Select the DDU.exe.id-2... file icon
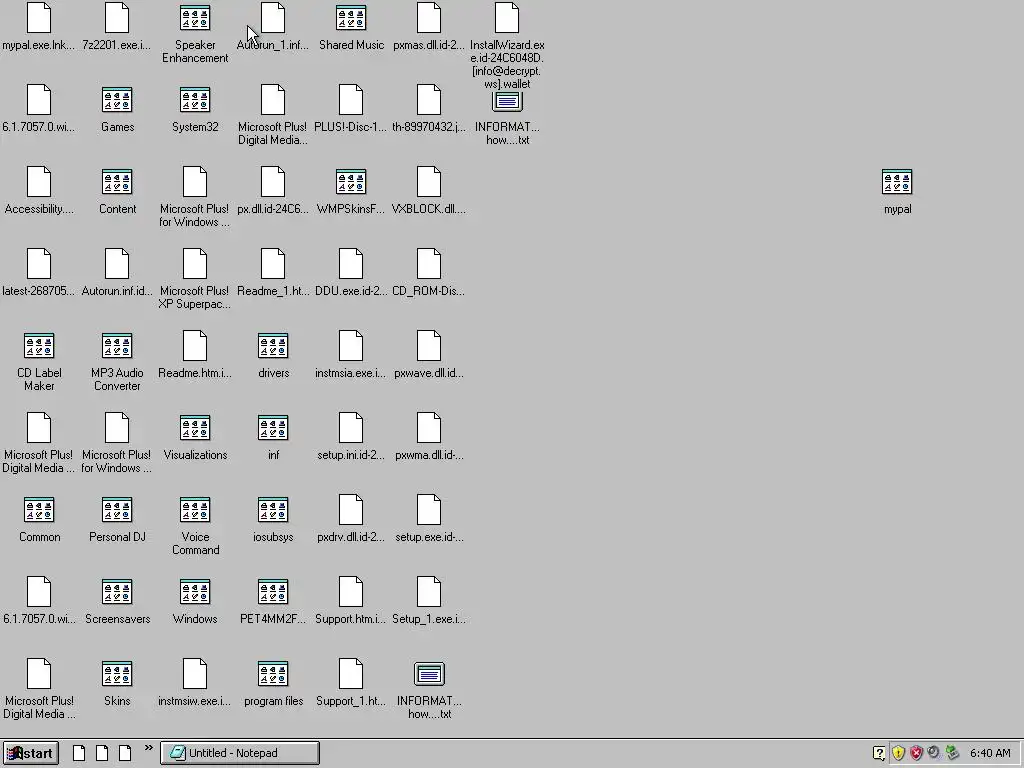The image size is (1024, 768). coord(351,264)
